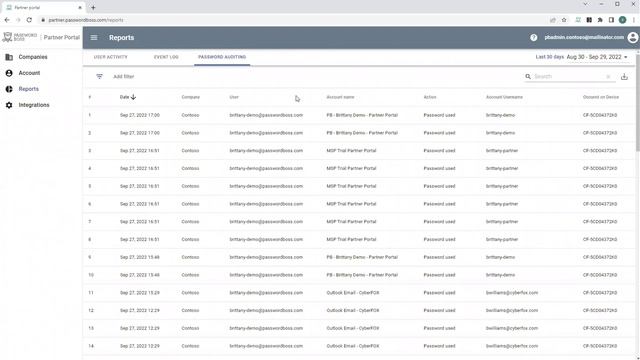Image resolution: width=640 pixels, height=360 pixels.
Task: Click row 2 Password used action cell
Action: tap(439, 133)
